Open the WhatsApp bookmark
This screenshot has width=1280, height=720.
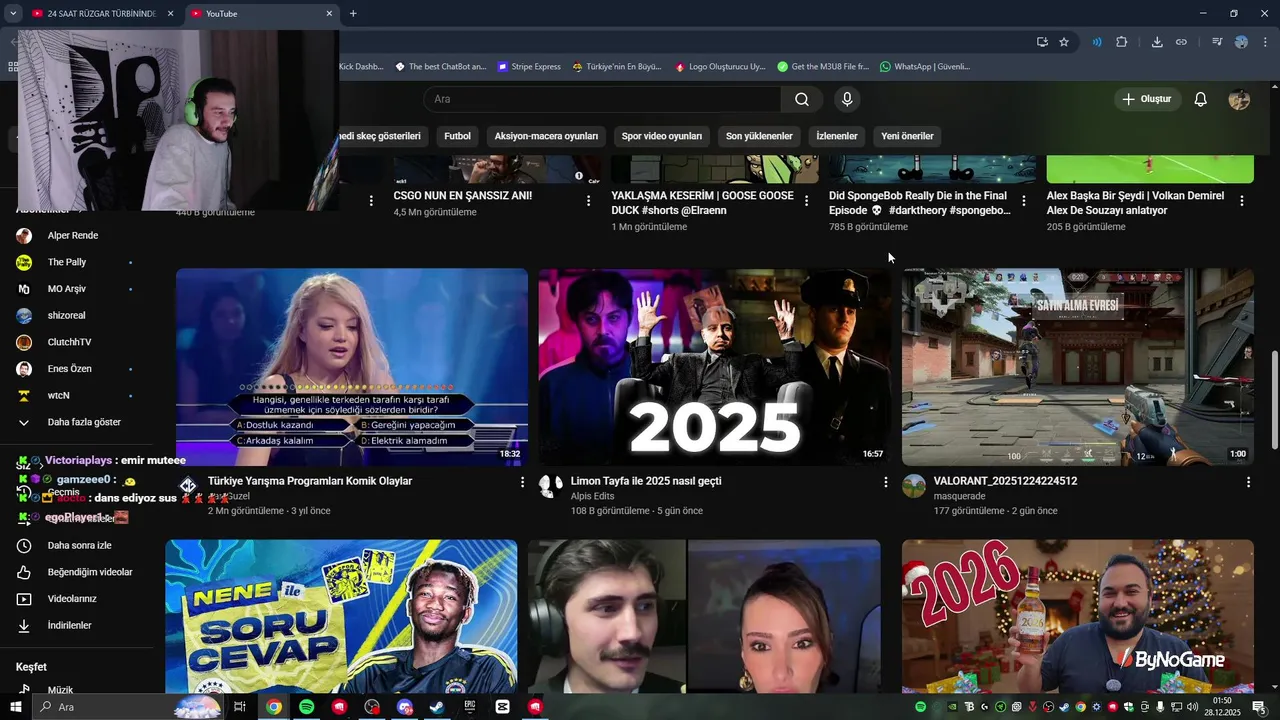pos(925,67)
